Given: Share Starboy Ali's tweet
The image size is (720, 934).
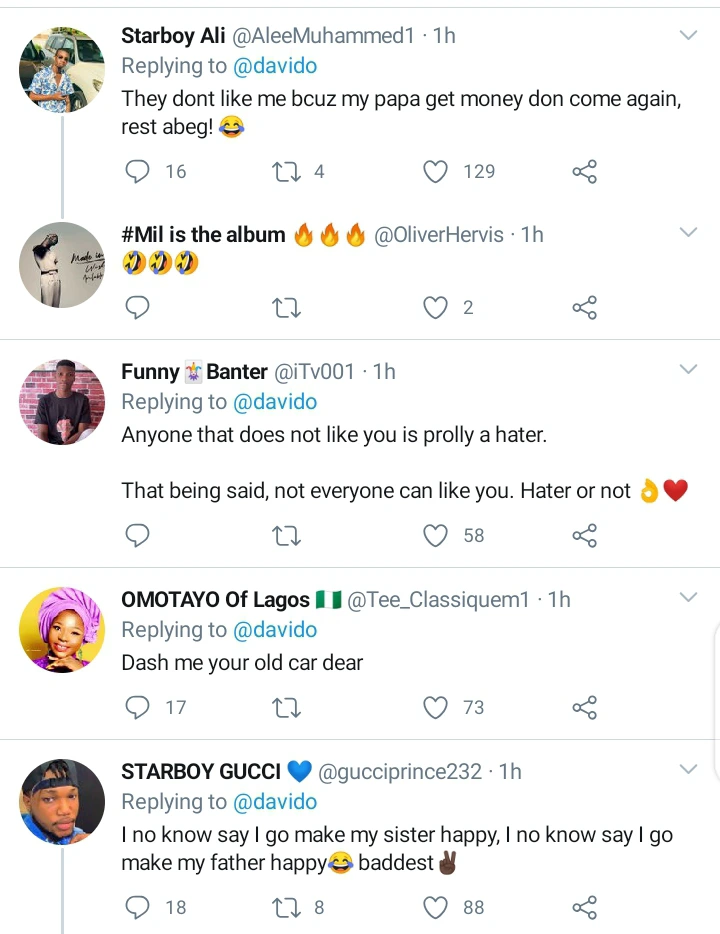Looking at the screenshot, I should pos(585,172).
